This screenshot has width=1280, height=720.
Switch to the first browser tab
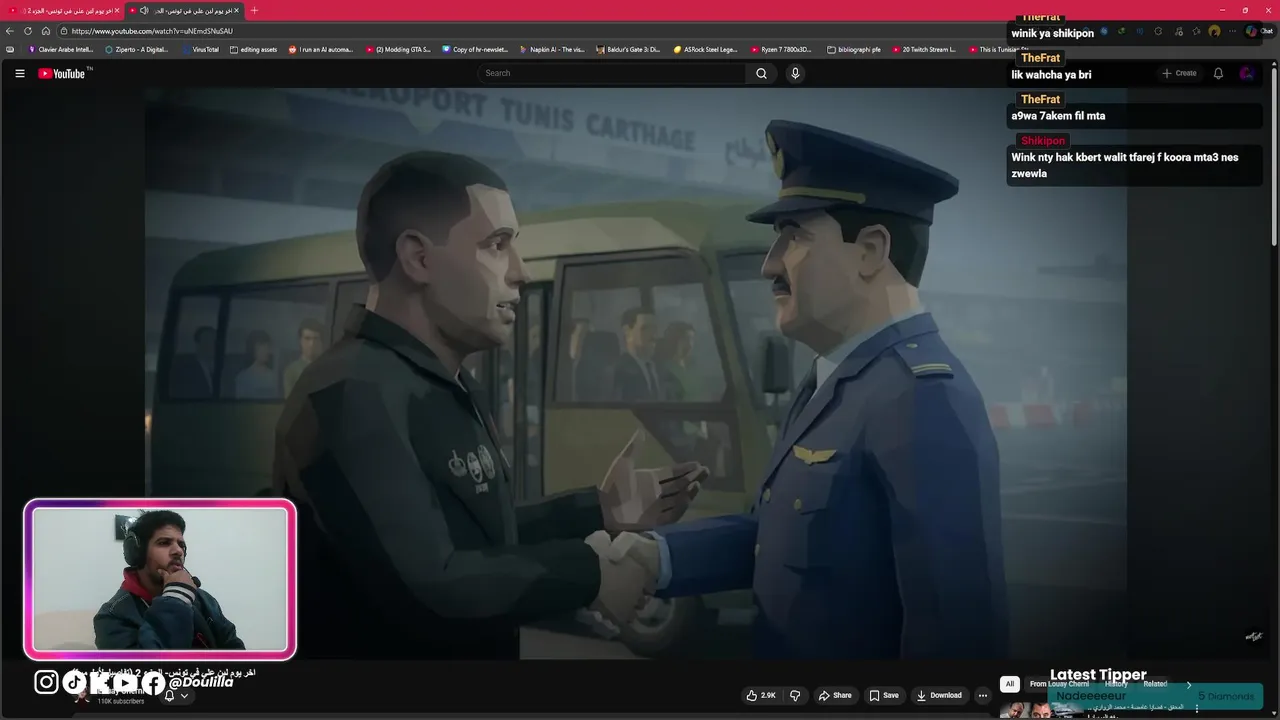64,10
